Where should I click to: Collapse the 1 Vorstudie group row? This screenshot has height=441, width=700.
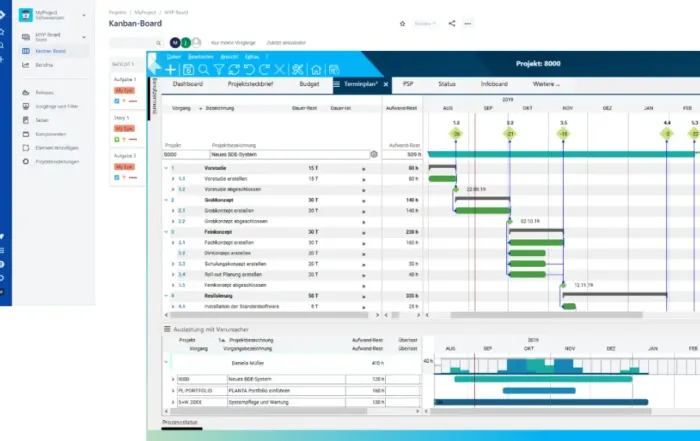[x=166, y=168]
